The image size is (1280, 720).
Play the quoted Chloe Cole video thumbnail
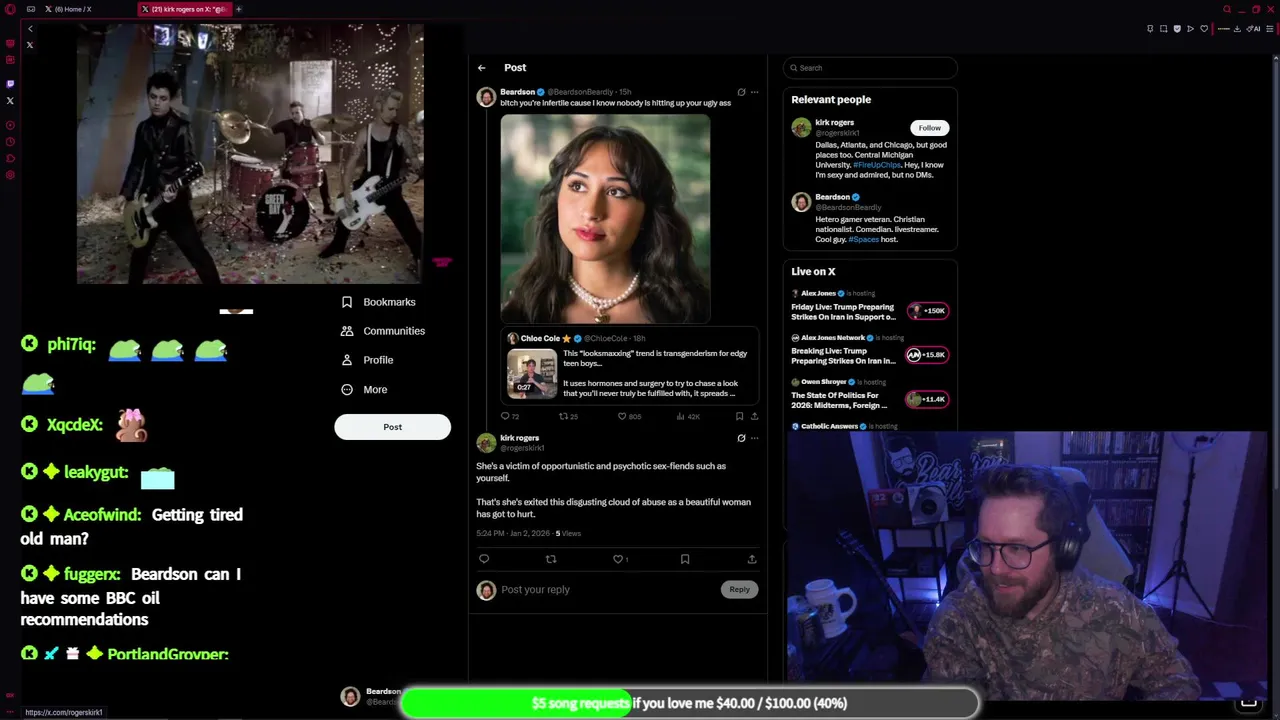pyautogui.click(x=531, y=373)
